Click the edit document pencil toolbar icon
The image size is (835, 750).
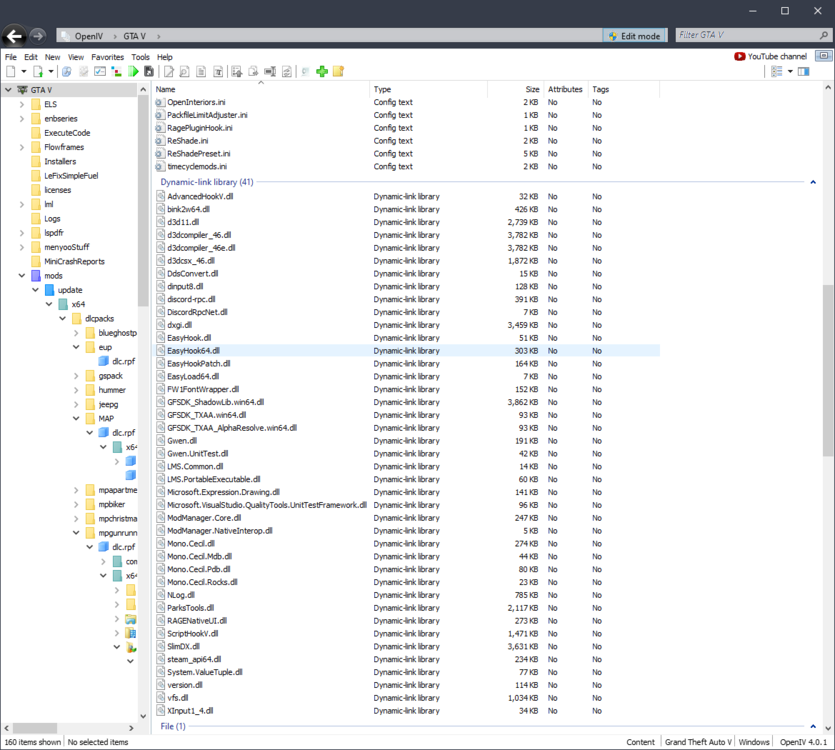point(169,71)
